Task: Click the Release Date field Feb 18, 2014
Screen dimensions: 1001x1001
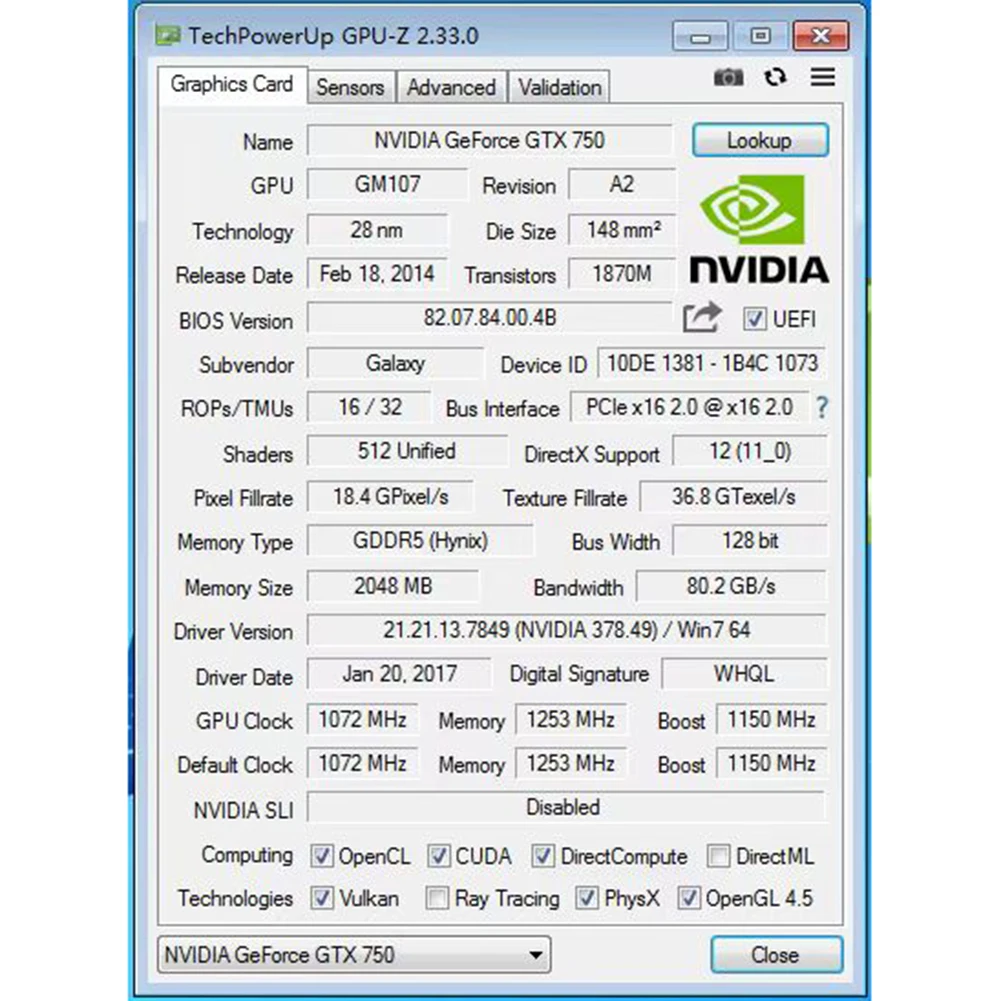Action: 377,274
